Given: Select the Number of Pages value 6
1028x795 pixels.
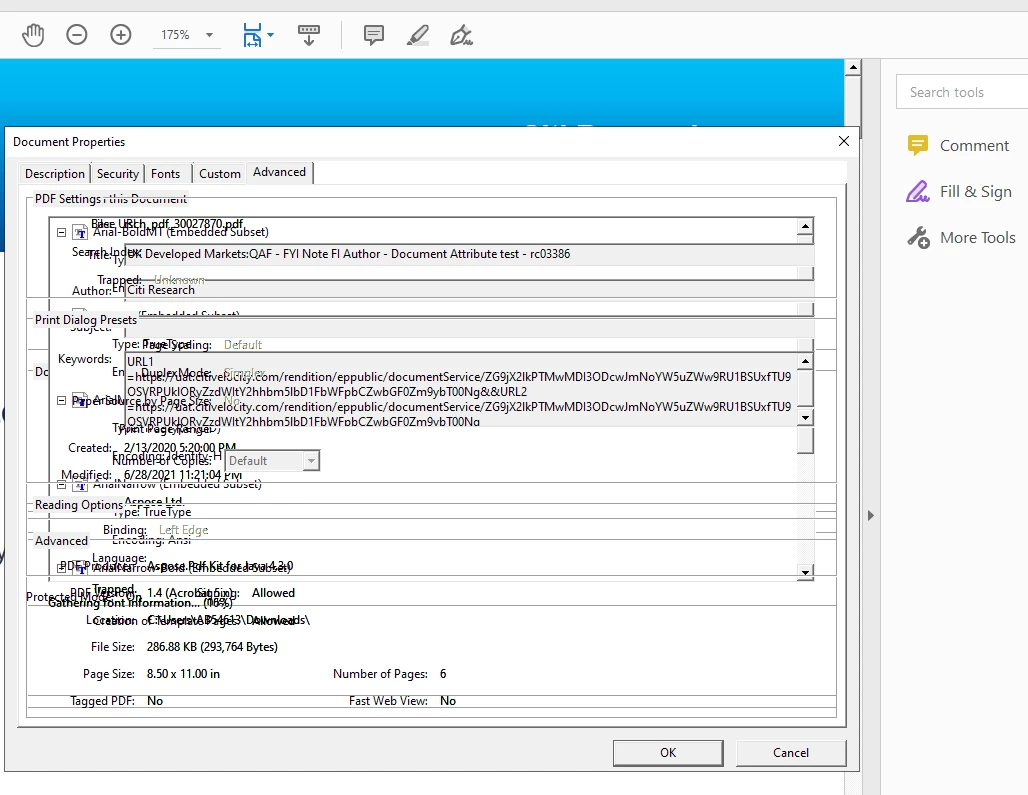Looking at the screenshot, I should point(443,674).
